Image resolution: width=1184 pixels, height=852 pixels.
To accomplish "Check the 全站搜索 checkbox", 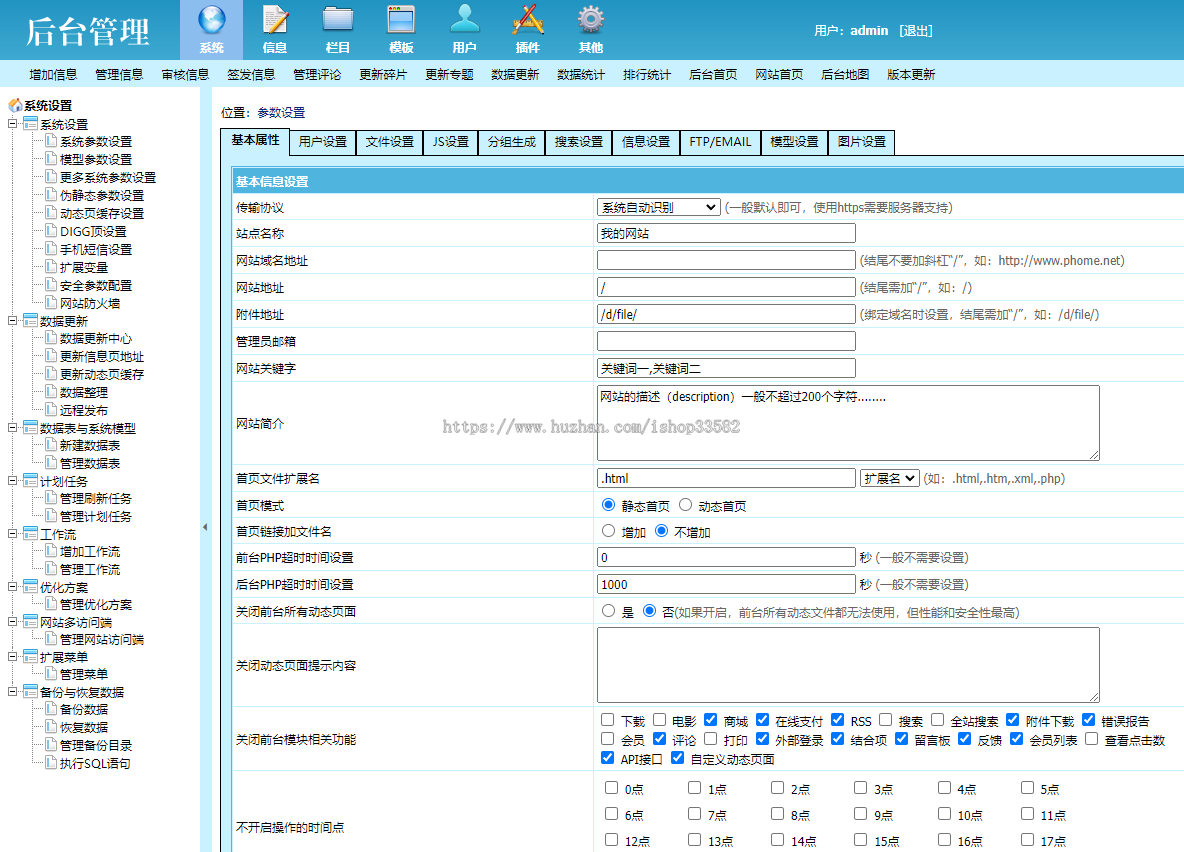I will pos(938,719).
